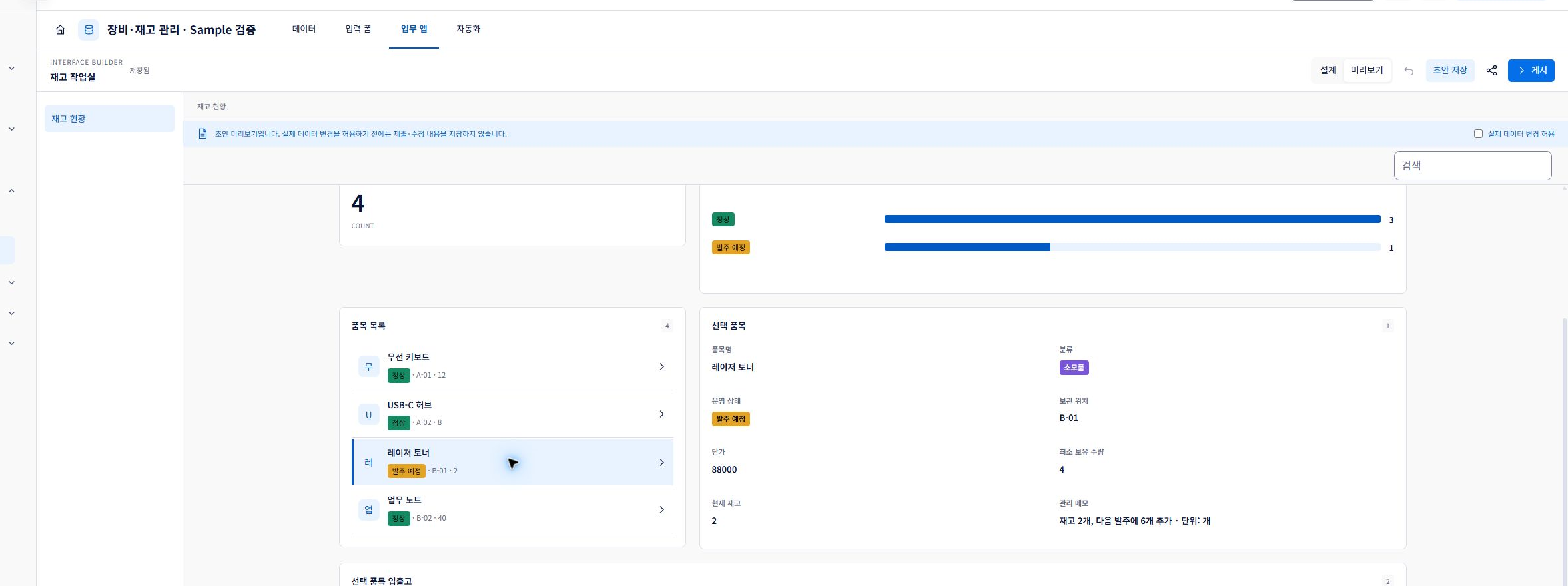
Task: Switch to 미리보기 mode
Action: 1366,70
